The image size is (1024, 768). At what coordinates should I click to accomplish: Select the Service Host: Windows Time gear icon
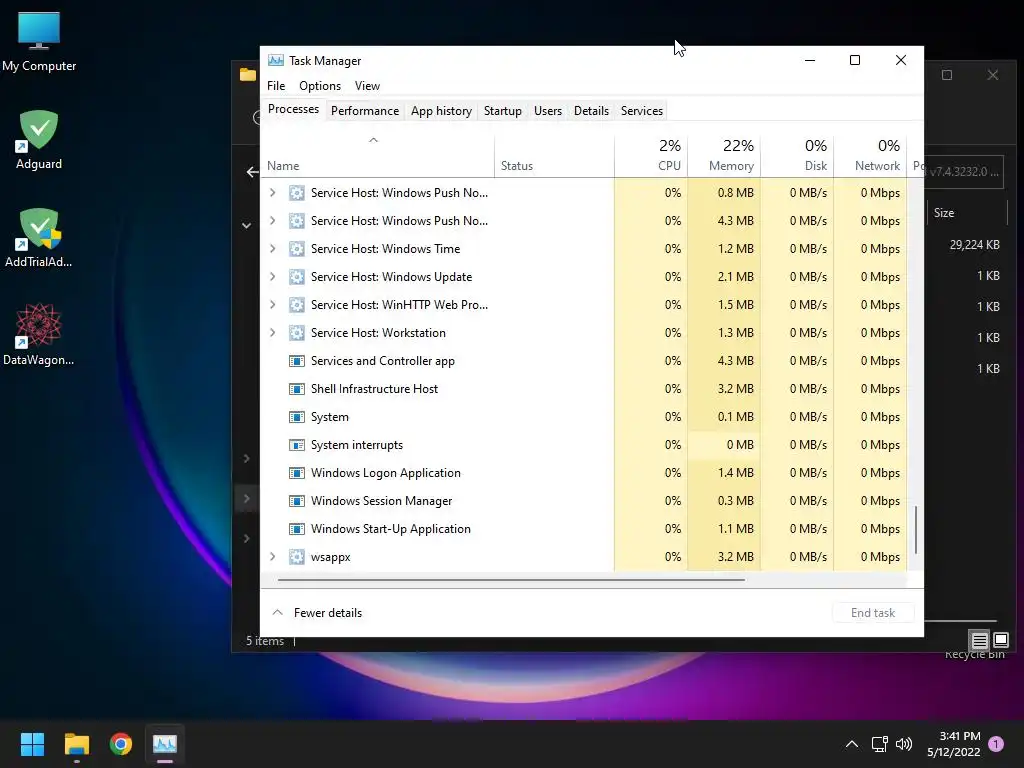[x=296, y=249]
